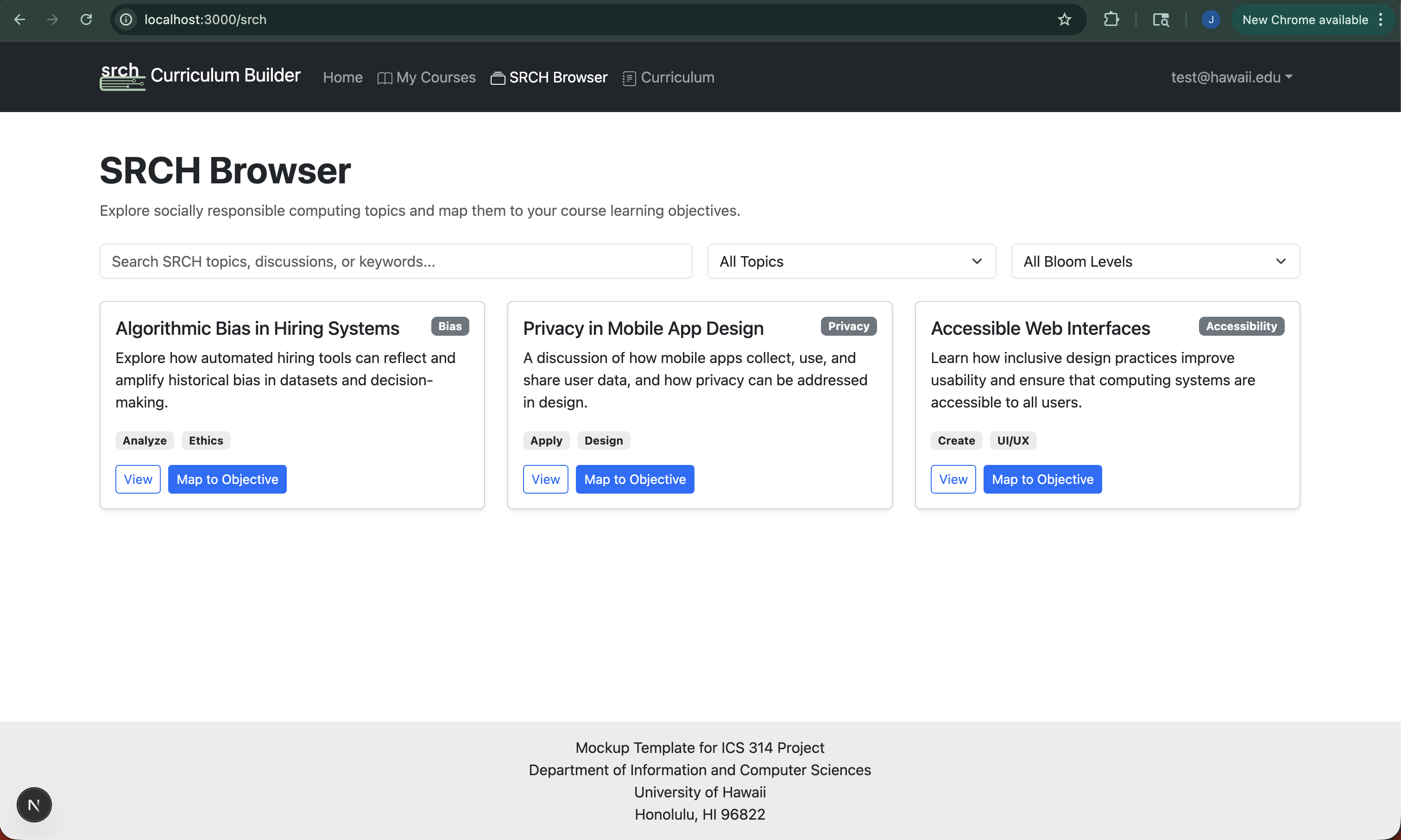Open the My Courses nav item
1401x840 pixels.
pos(427,77)
